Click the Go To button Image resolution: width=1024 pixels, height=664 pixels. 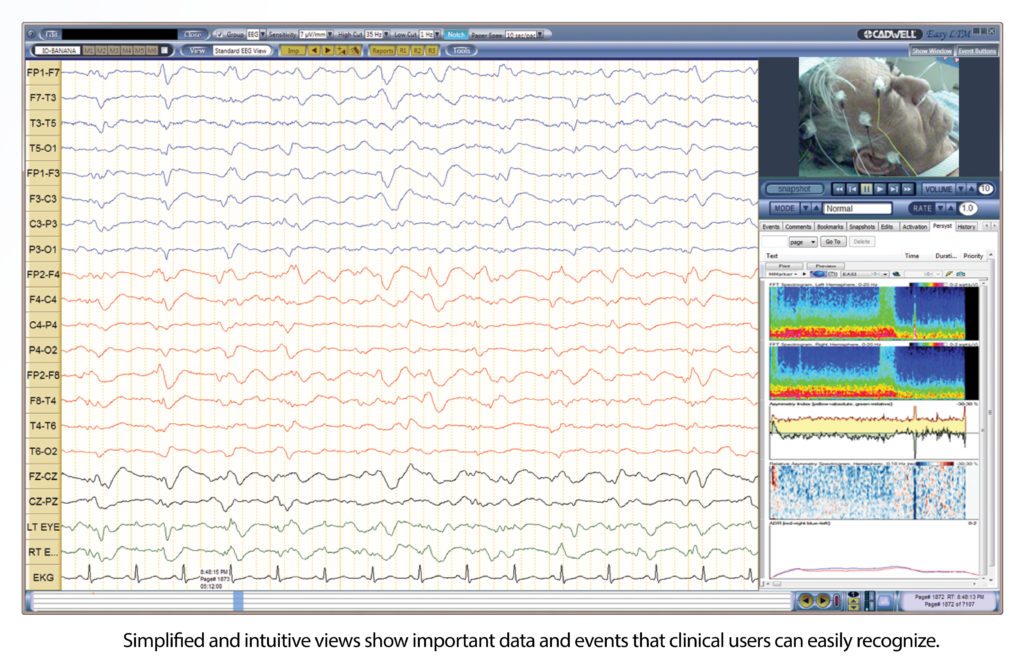(x=833, y=242)
